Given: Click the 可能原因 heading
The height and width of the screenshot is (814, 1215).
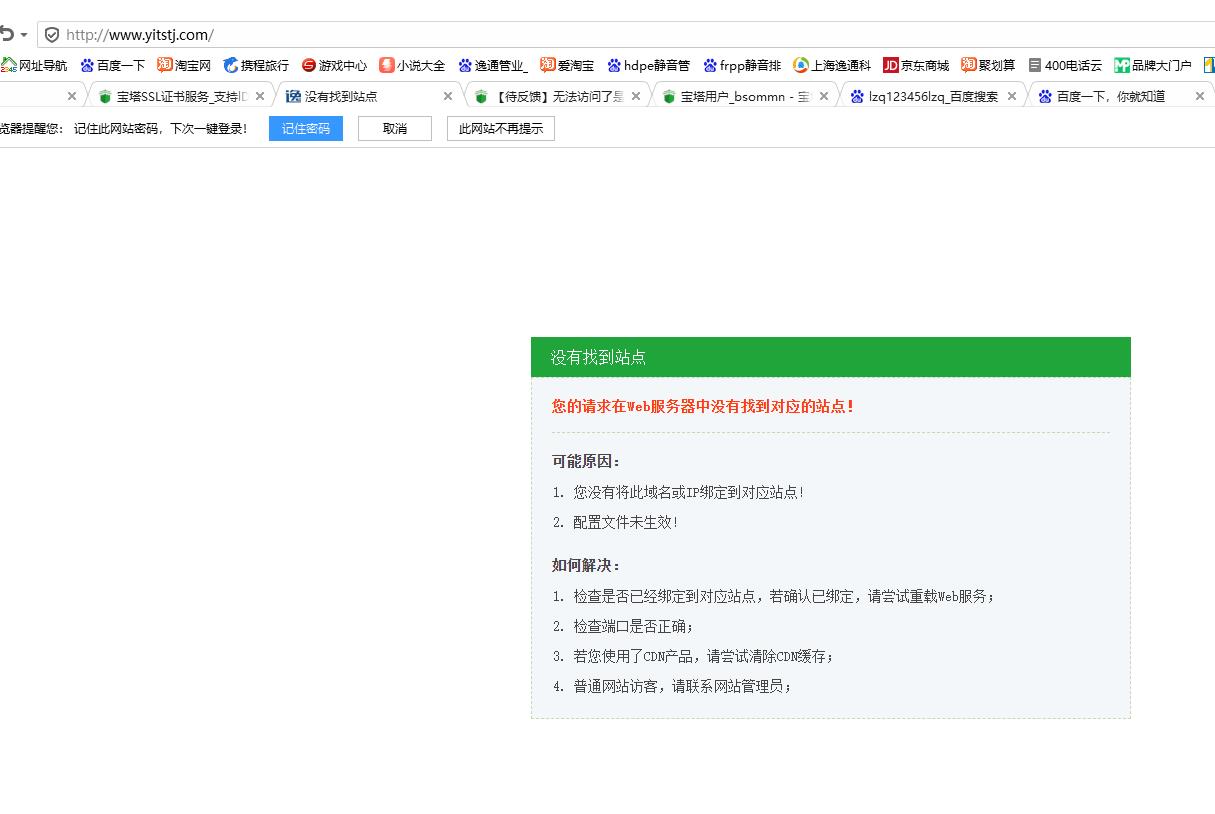Looking at the screenshot, I should click(x=587, y=461).
